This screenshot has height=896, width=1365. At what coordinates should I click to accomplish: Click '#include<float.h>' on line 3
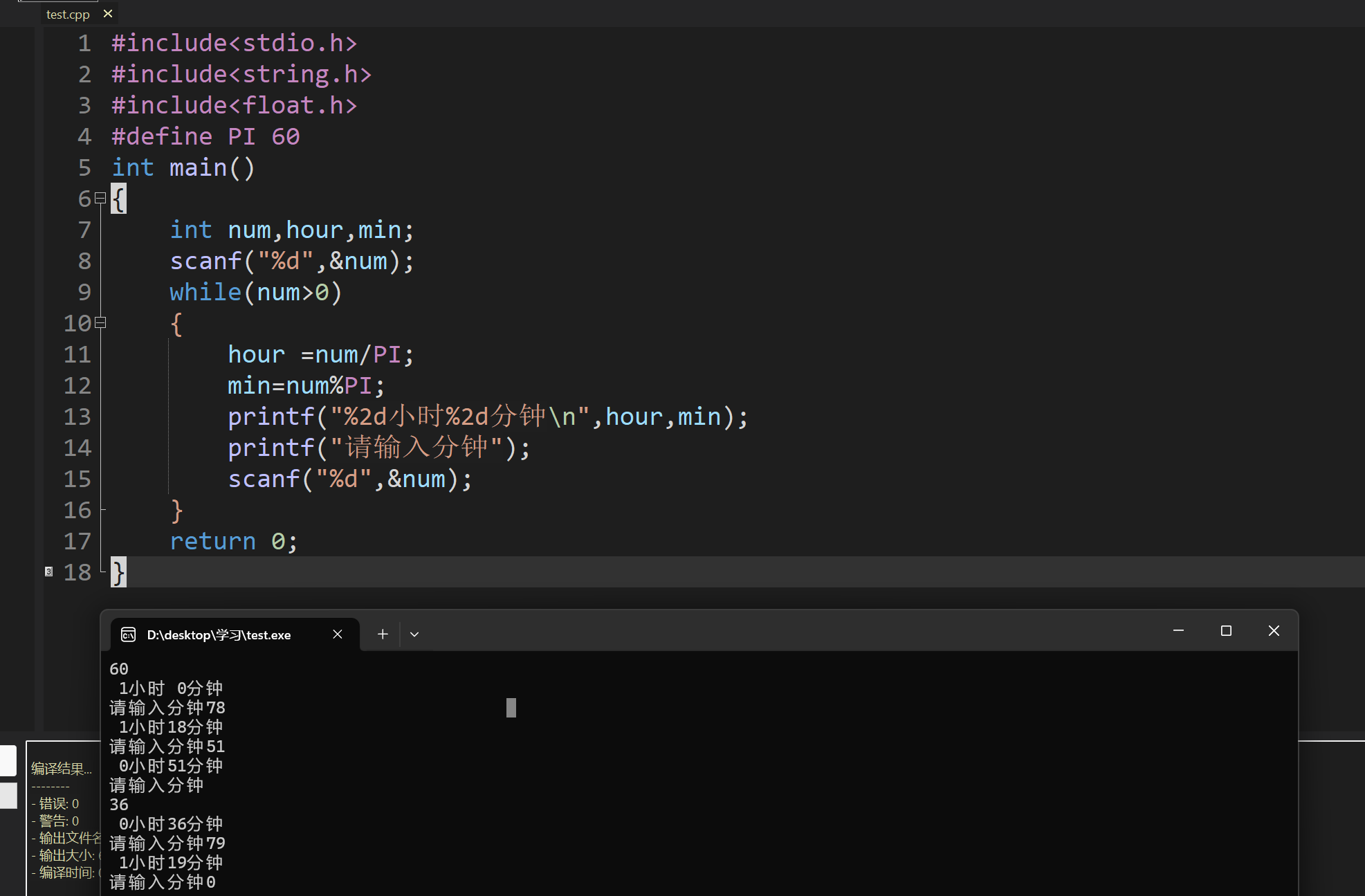click(x=235, y=105)
